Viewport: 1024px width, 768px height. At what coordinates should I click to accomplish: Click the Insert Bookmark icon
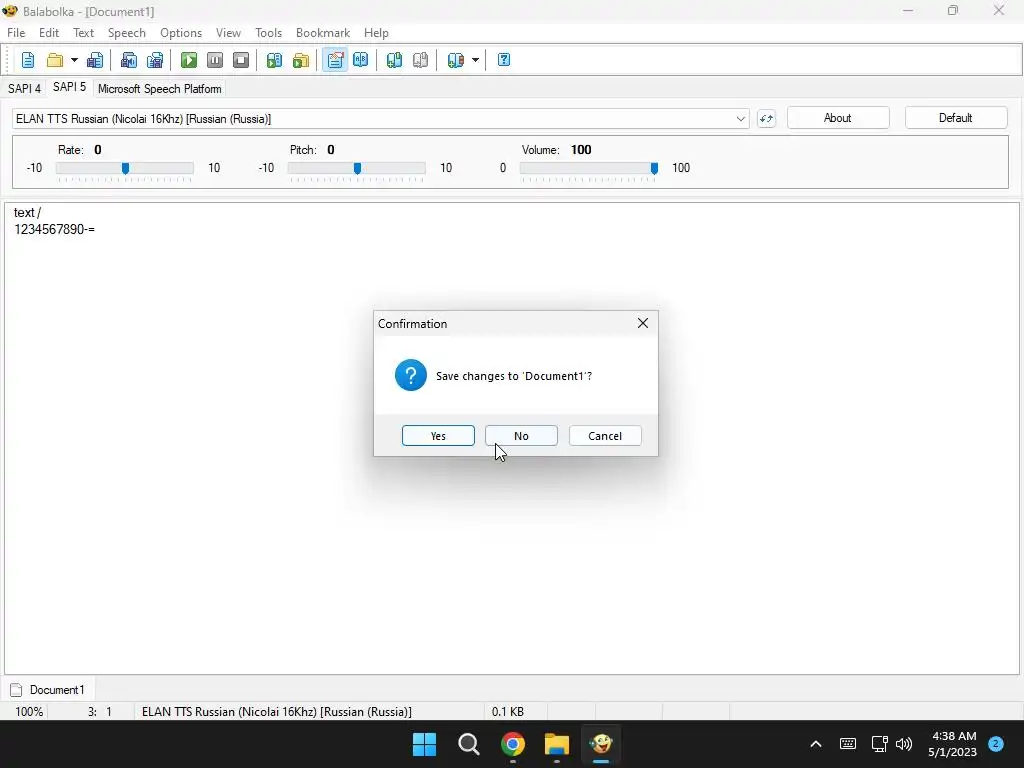pyautogui.click(x=394, y=60)
